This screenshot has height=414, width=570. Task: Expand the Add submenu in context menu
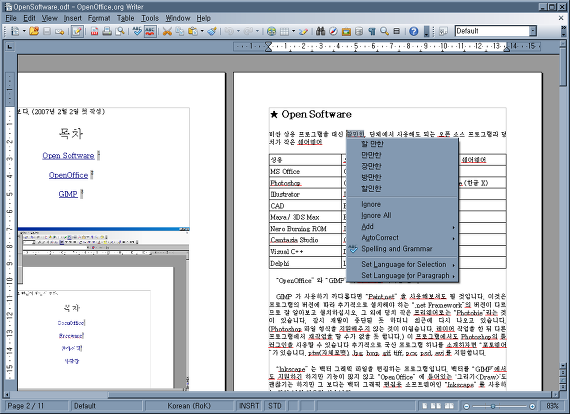click(402, 227)
